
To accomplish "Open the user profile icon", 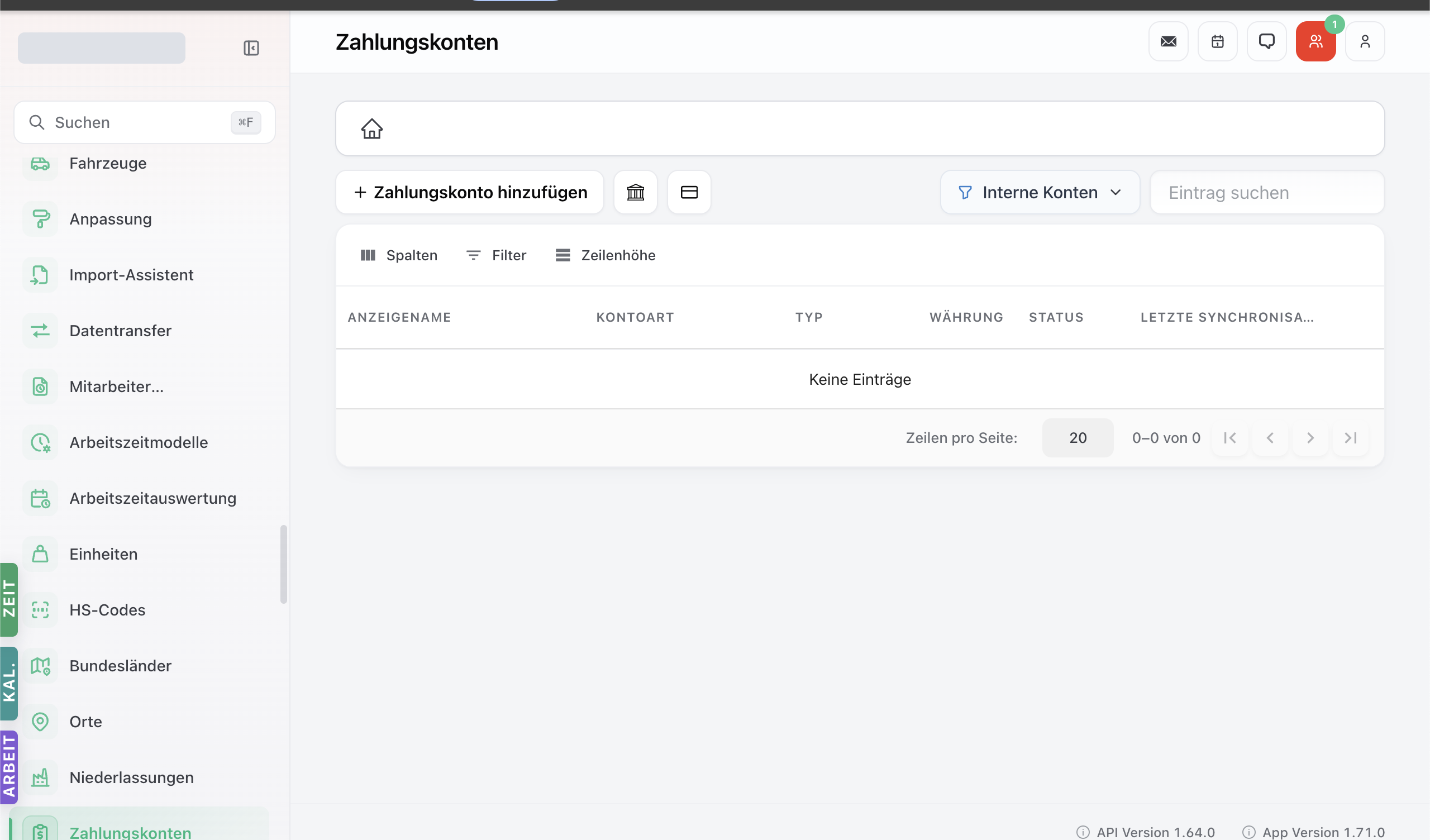I will point(1365,41).
